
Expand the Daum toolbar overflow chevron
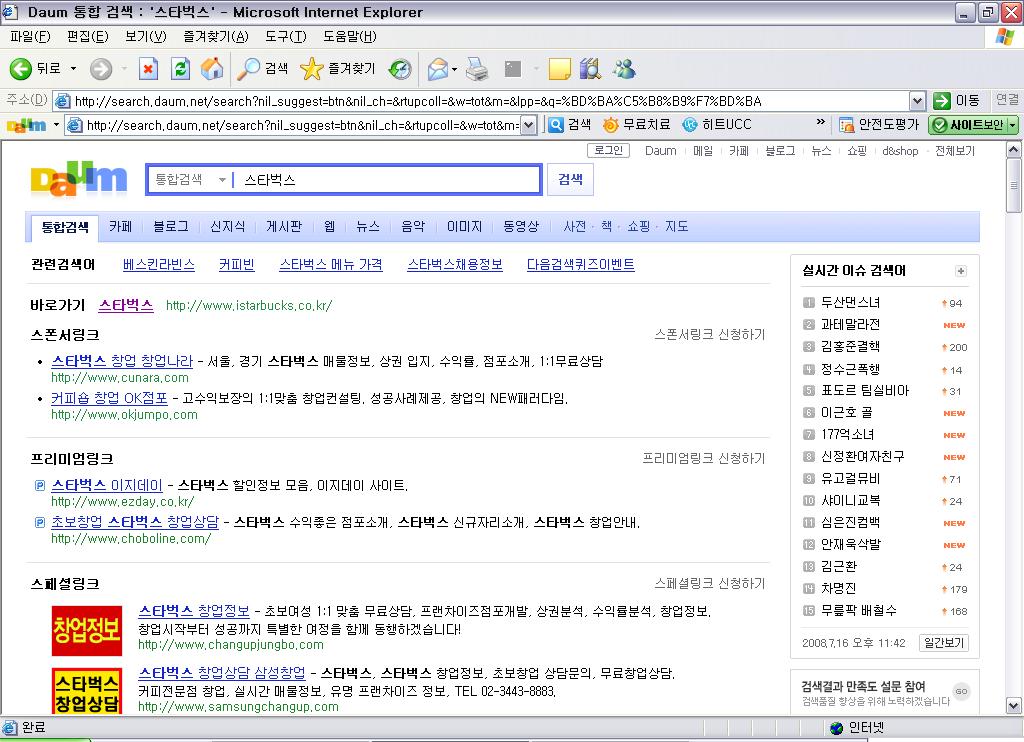tap(821, 122)
